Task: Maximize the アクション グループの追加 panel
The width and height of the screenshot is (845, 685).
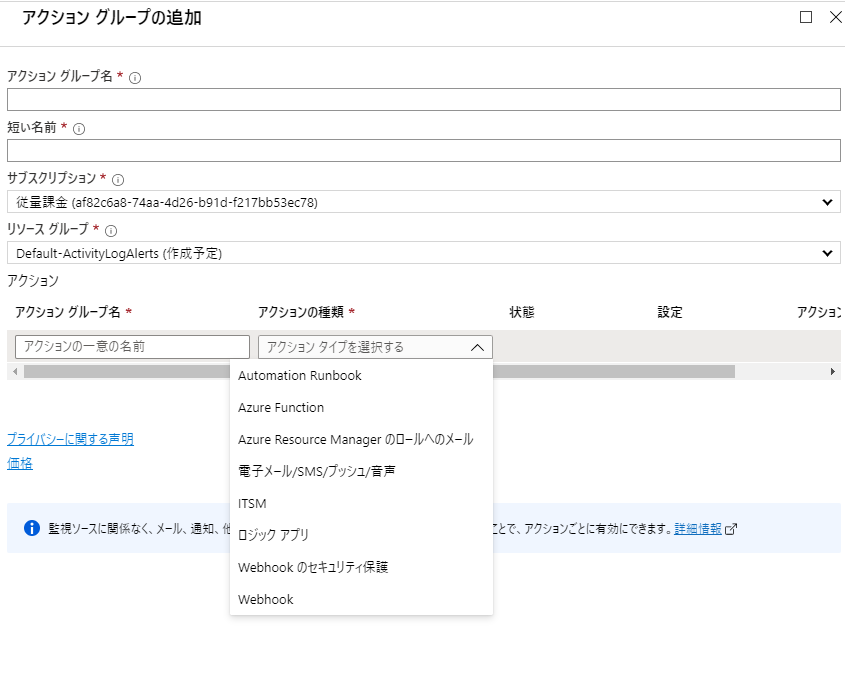Action: (806, 17)
